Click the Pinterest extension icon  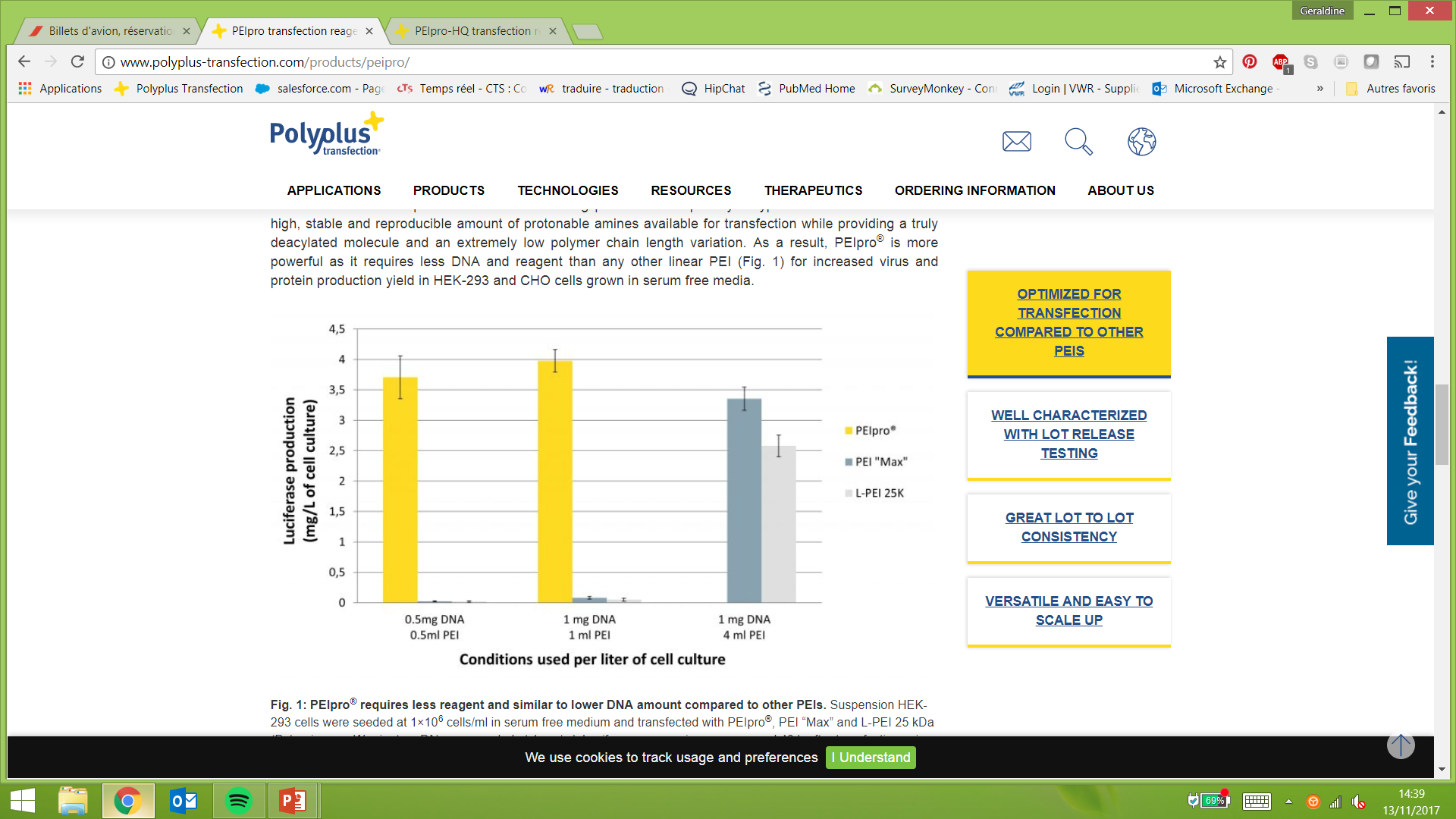pos(1250,62)
